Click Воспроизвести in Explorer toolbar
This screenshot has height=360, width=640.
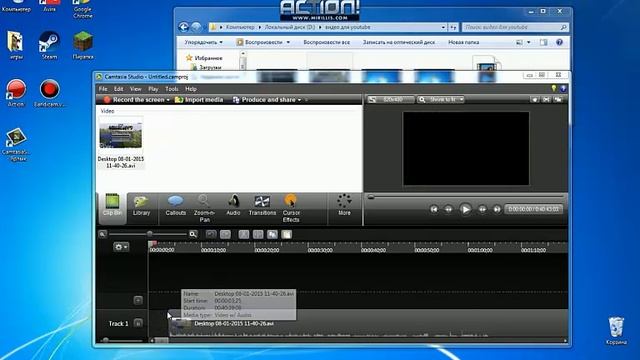[x=263, y=42]
